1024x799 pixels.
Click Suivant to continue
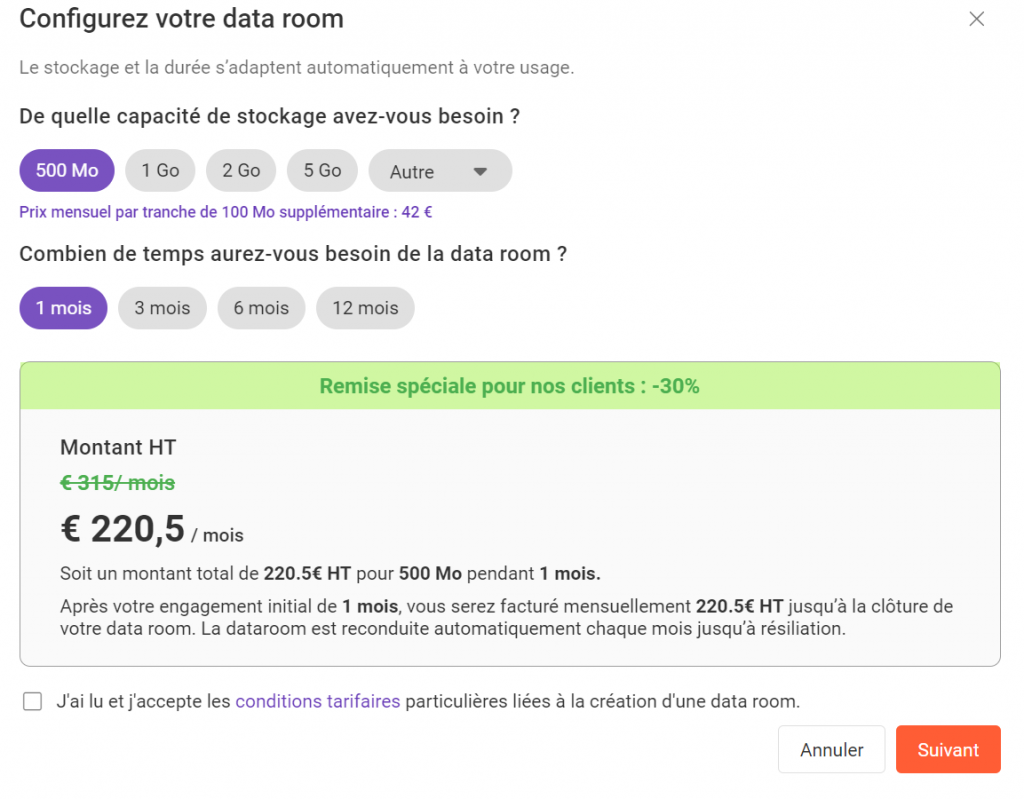pyautogui.click(x=948, y=750)
